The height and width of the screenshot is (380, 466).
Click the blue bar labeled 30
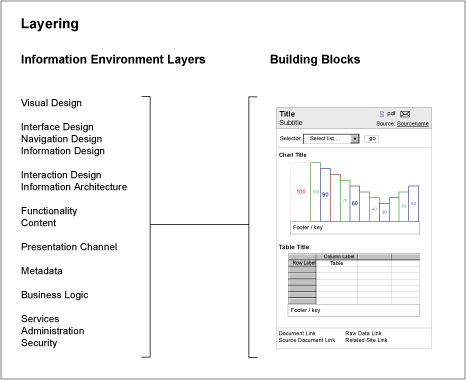384,212
